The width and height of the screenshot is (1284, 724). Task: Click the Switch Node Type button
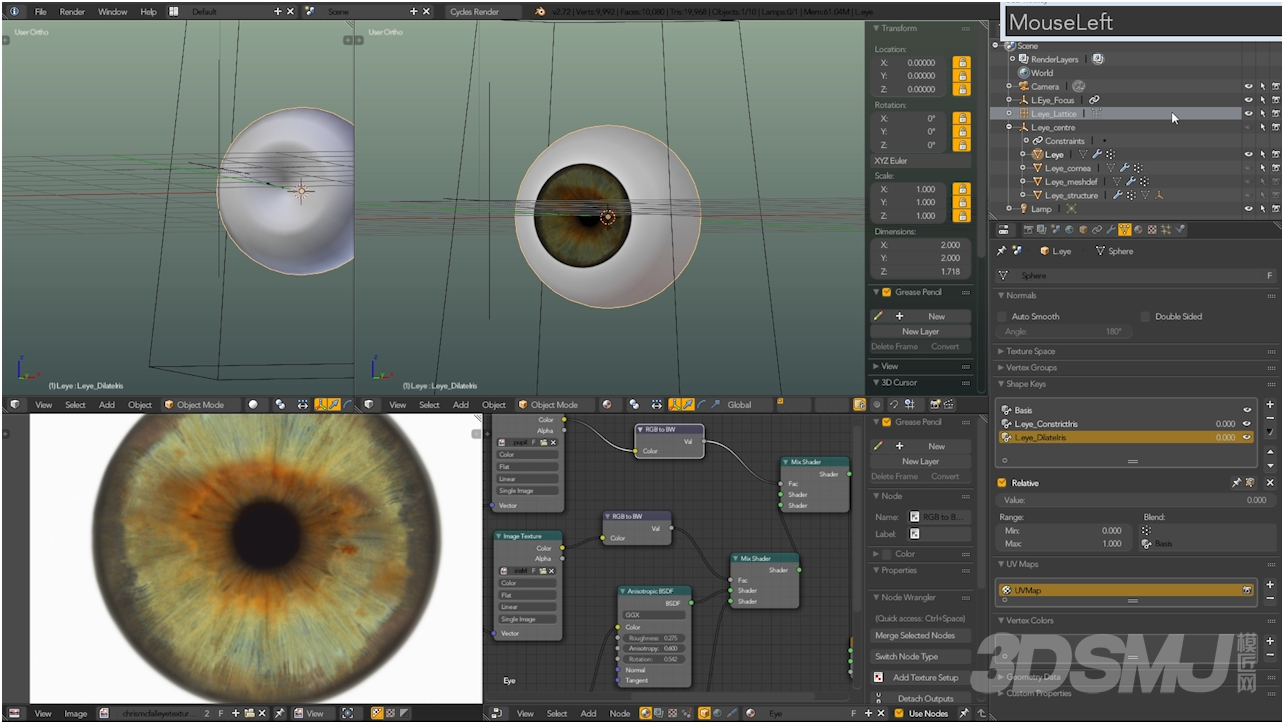coord(921,656)
